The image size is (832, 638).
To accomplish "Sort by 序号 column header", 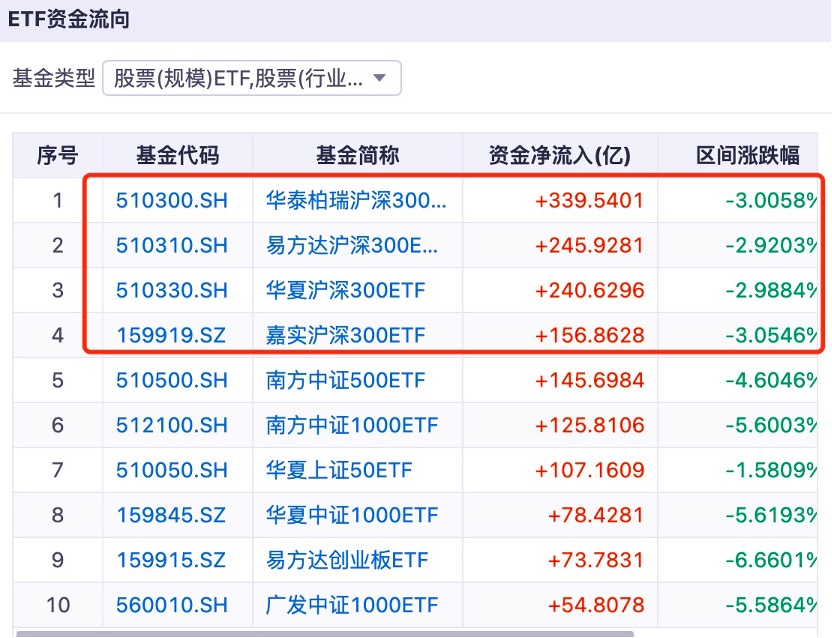I will (x=57, y=156).
